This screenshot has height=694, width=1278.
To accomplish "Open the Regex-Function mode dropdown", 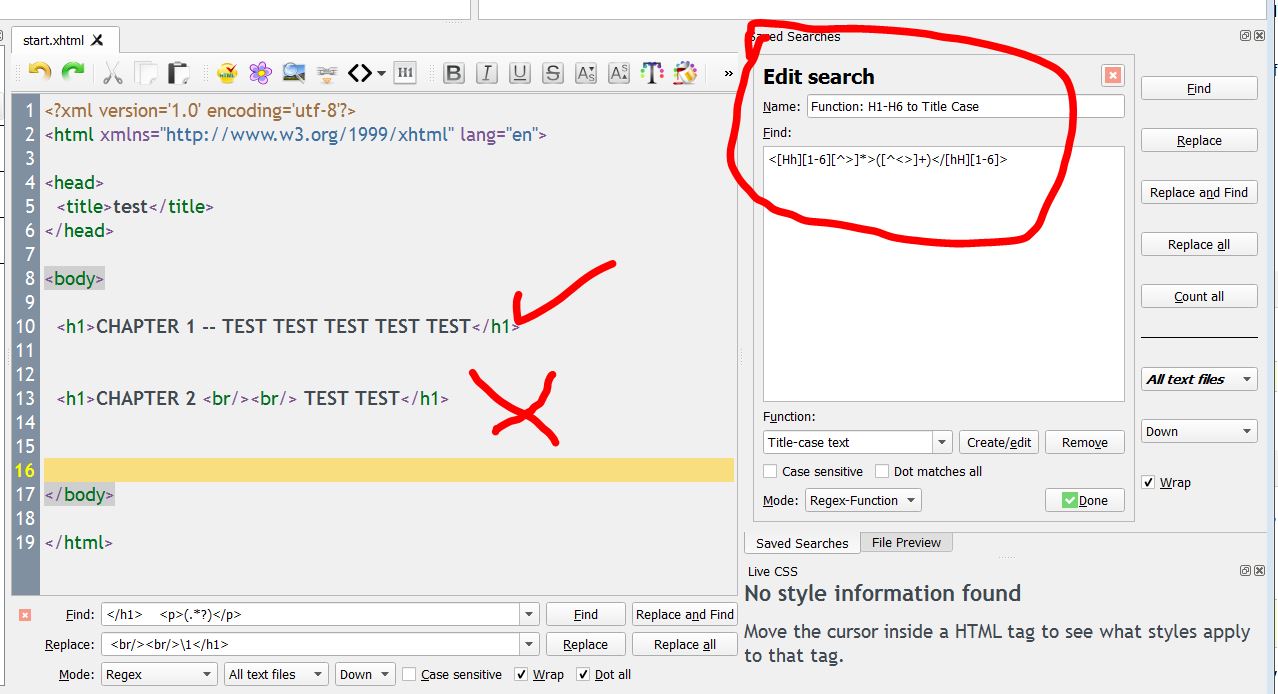I will tap(863, 500).
